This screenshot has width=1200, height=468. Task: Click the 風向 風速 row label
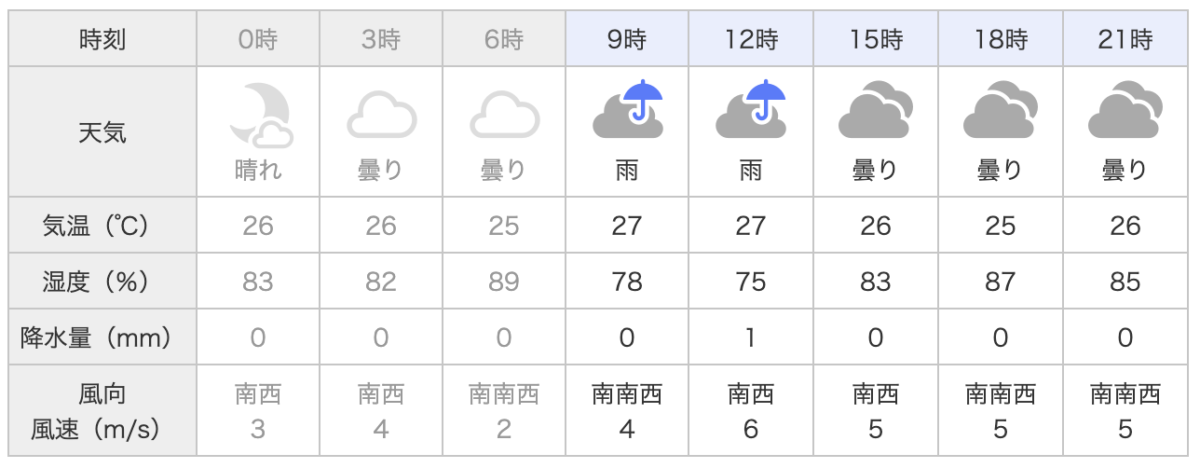click(x=103, y=411)
